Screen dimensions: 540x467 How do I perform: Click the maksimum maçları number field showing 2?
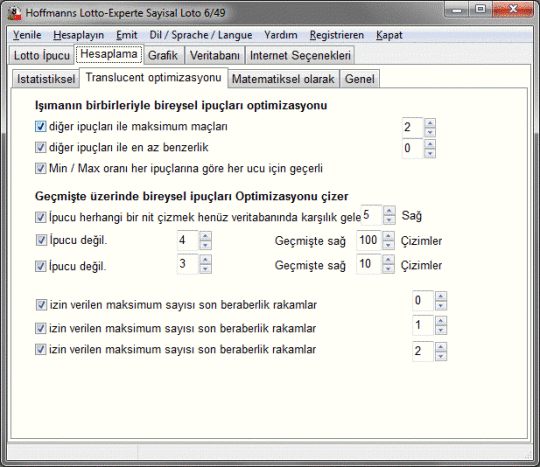point(413,127)
